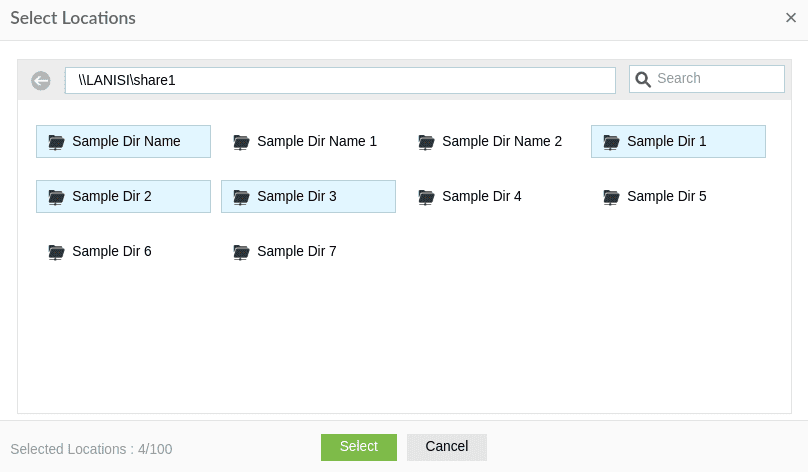808x472 pixels.
Task: Click the folder icon of Sample Dir Name 1
Action: (x=241, y=142)
